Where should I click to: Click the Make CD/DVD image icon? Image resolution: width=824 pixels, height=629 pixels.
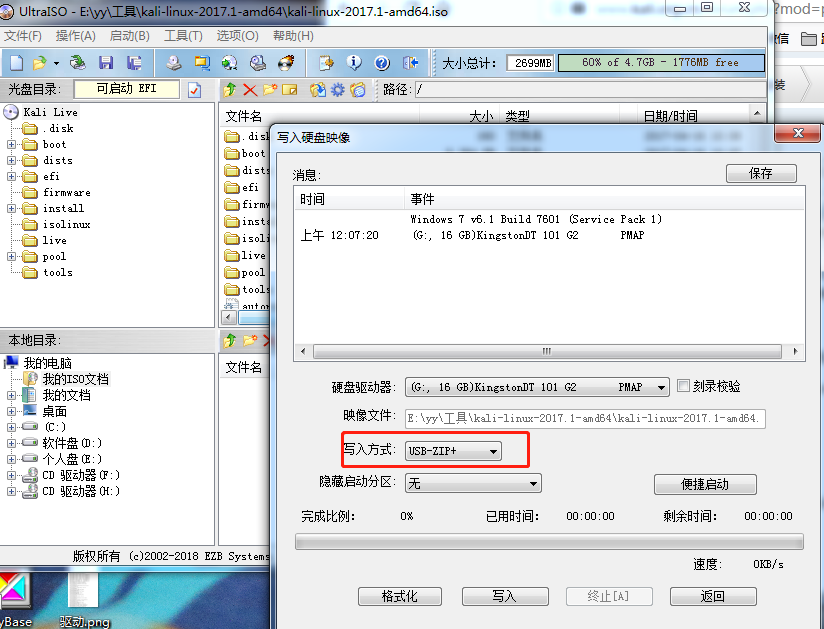pos(174,63)
